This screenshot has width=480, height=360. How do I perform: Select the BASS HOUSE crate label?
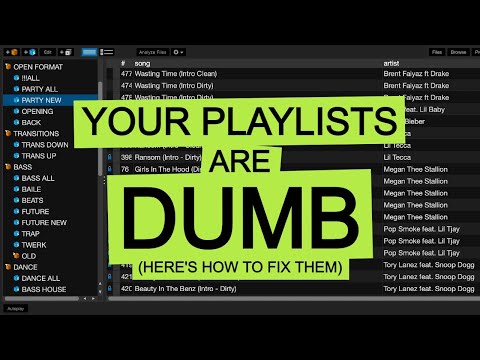[44, 289]
